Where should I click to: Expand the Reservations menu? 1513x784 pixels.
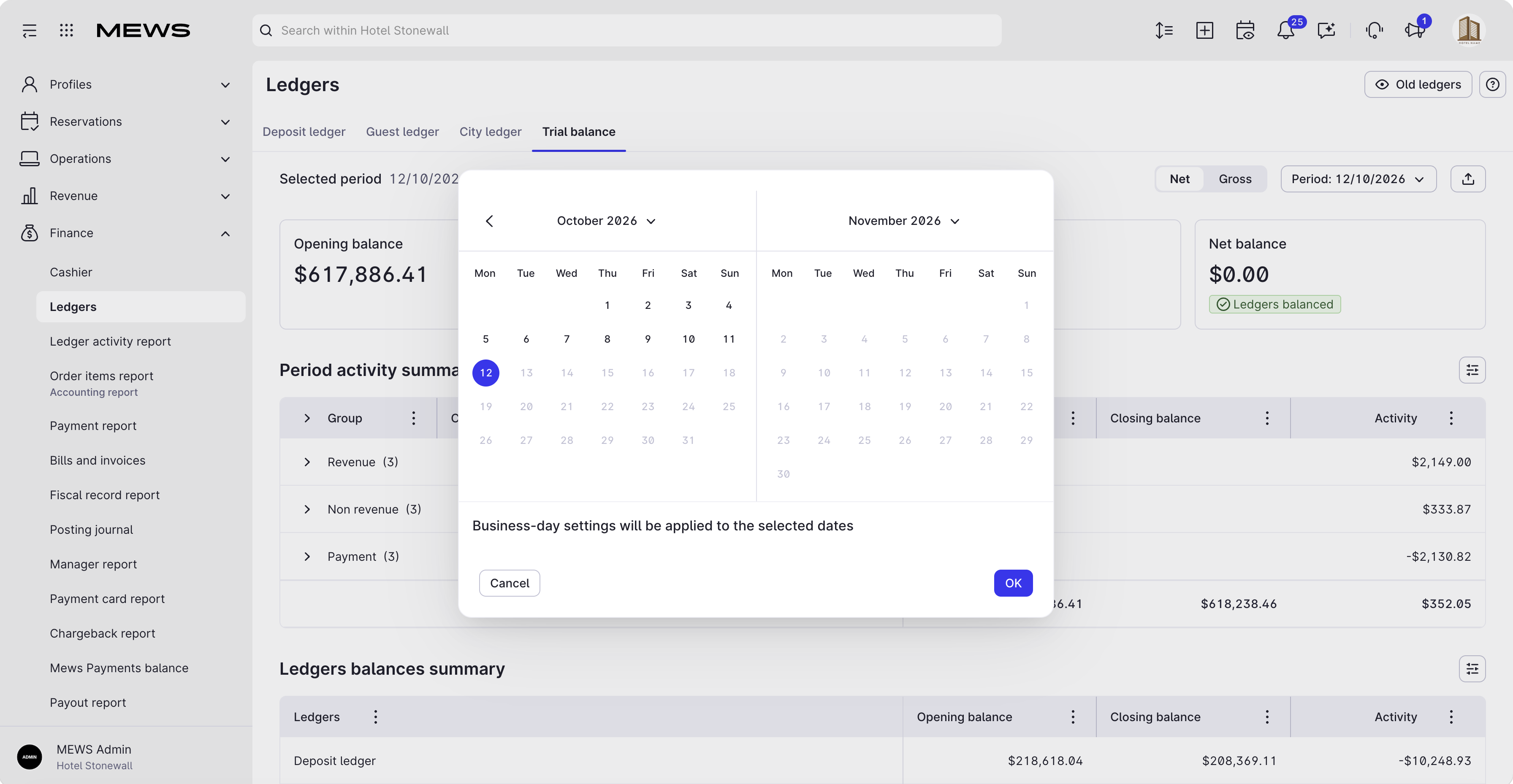tap(126, 122)
